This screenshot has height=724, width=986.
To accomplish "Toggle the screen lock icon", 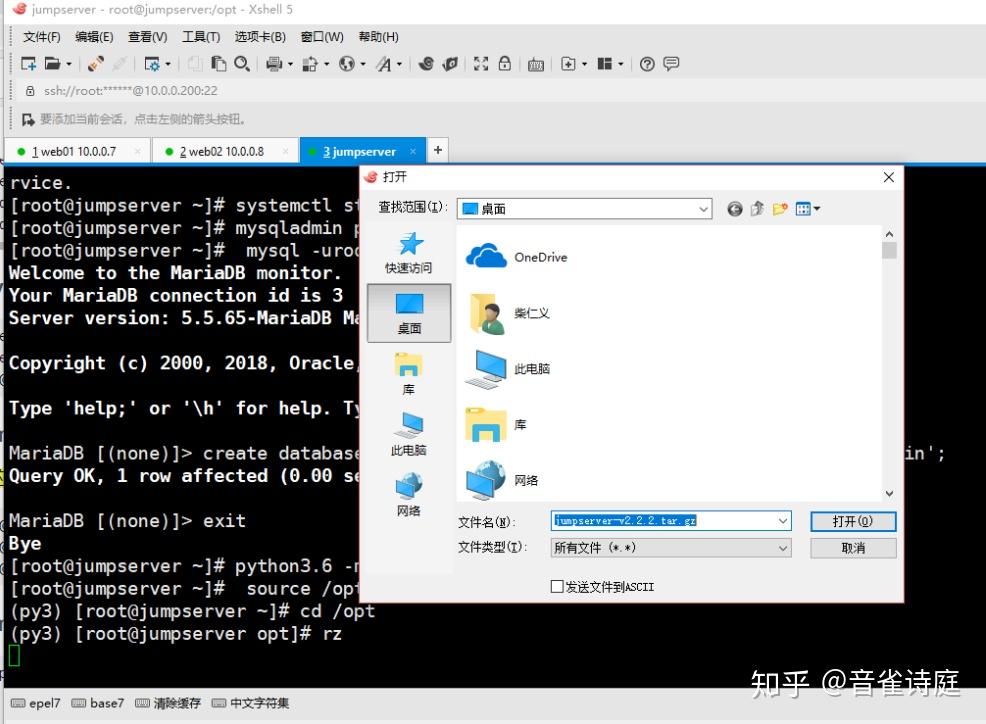I will pos(506,63).
